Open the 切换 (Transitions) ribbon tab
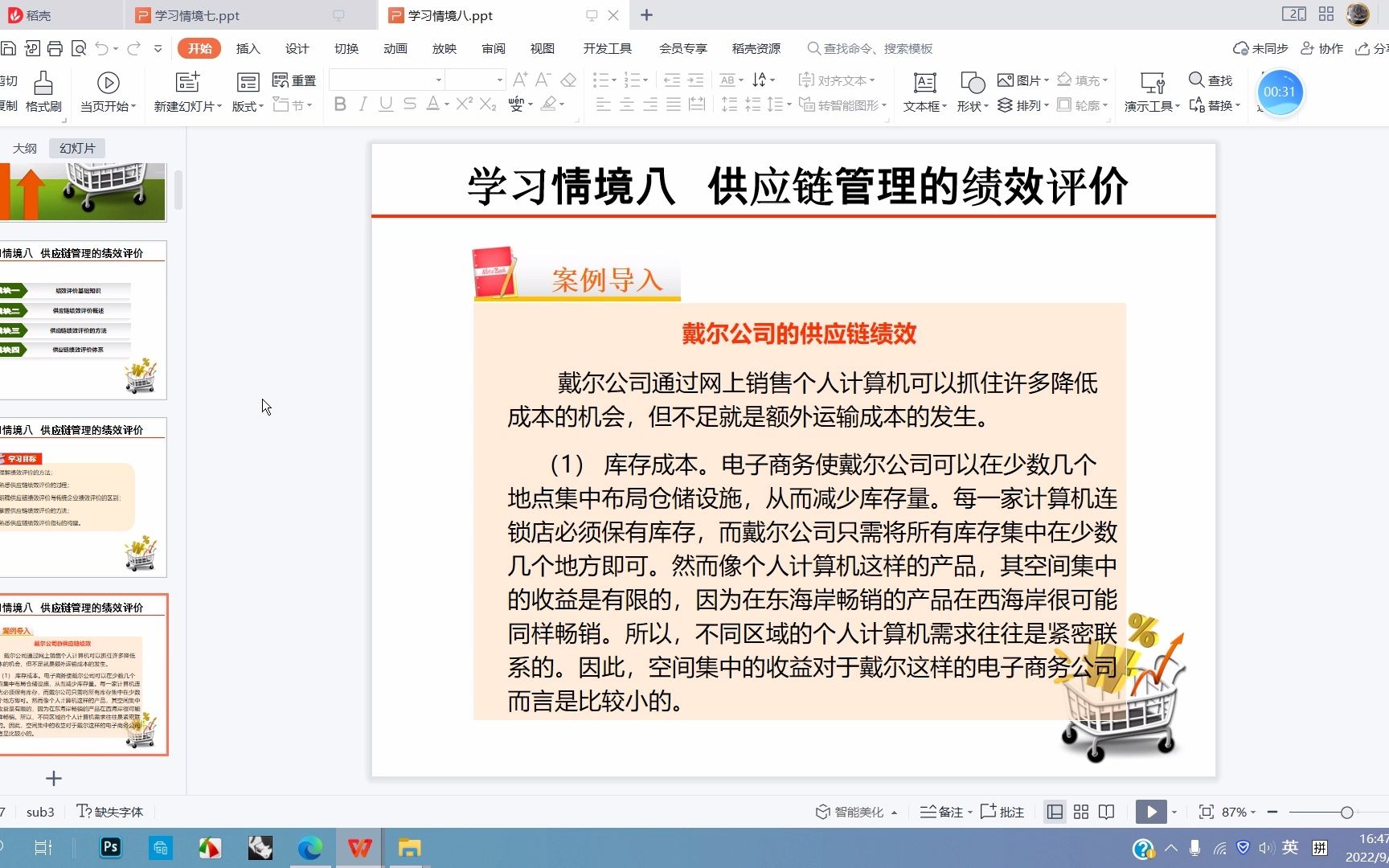The width and height of the screenshot is (1389, 868). (346, 48)
